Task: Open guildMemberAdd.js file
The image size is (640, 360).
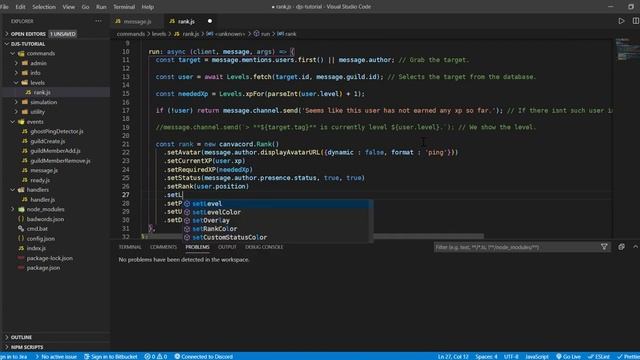Action: point(56,151)
